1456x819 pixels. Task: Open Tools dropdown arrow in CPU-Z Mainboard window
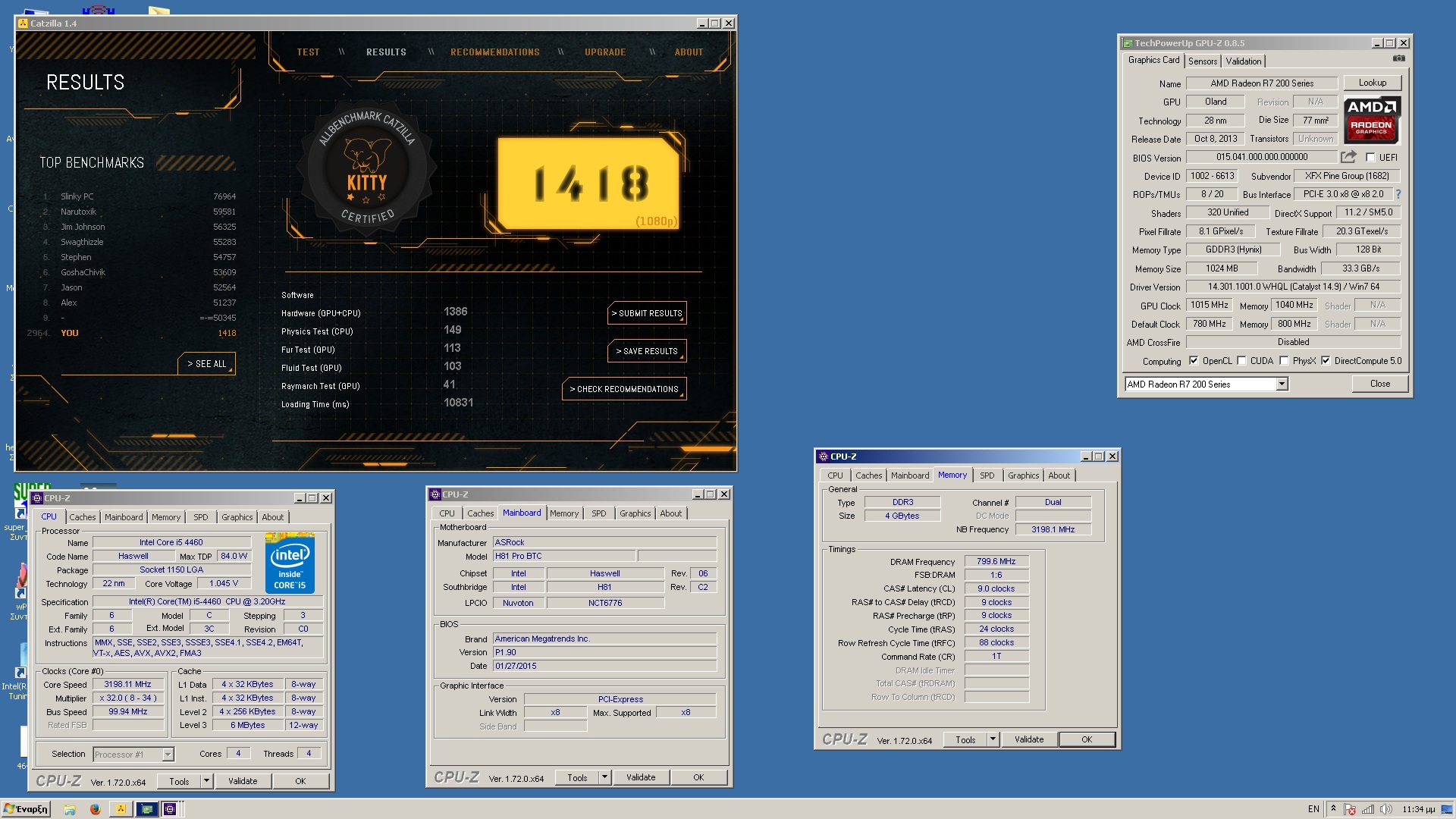coord(604,777)
